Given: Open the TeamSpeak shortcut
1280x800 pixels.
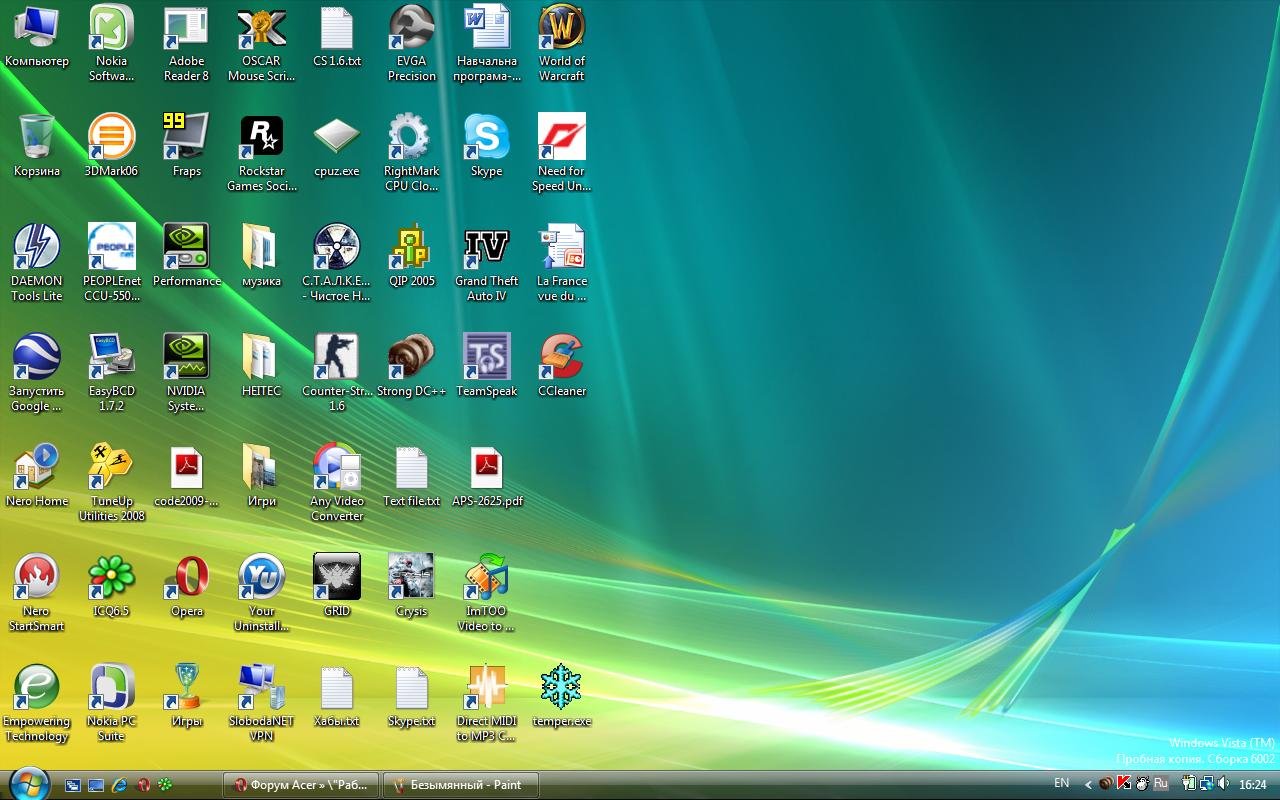Looking at the screenshot, I should [x=487, y=357].
